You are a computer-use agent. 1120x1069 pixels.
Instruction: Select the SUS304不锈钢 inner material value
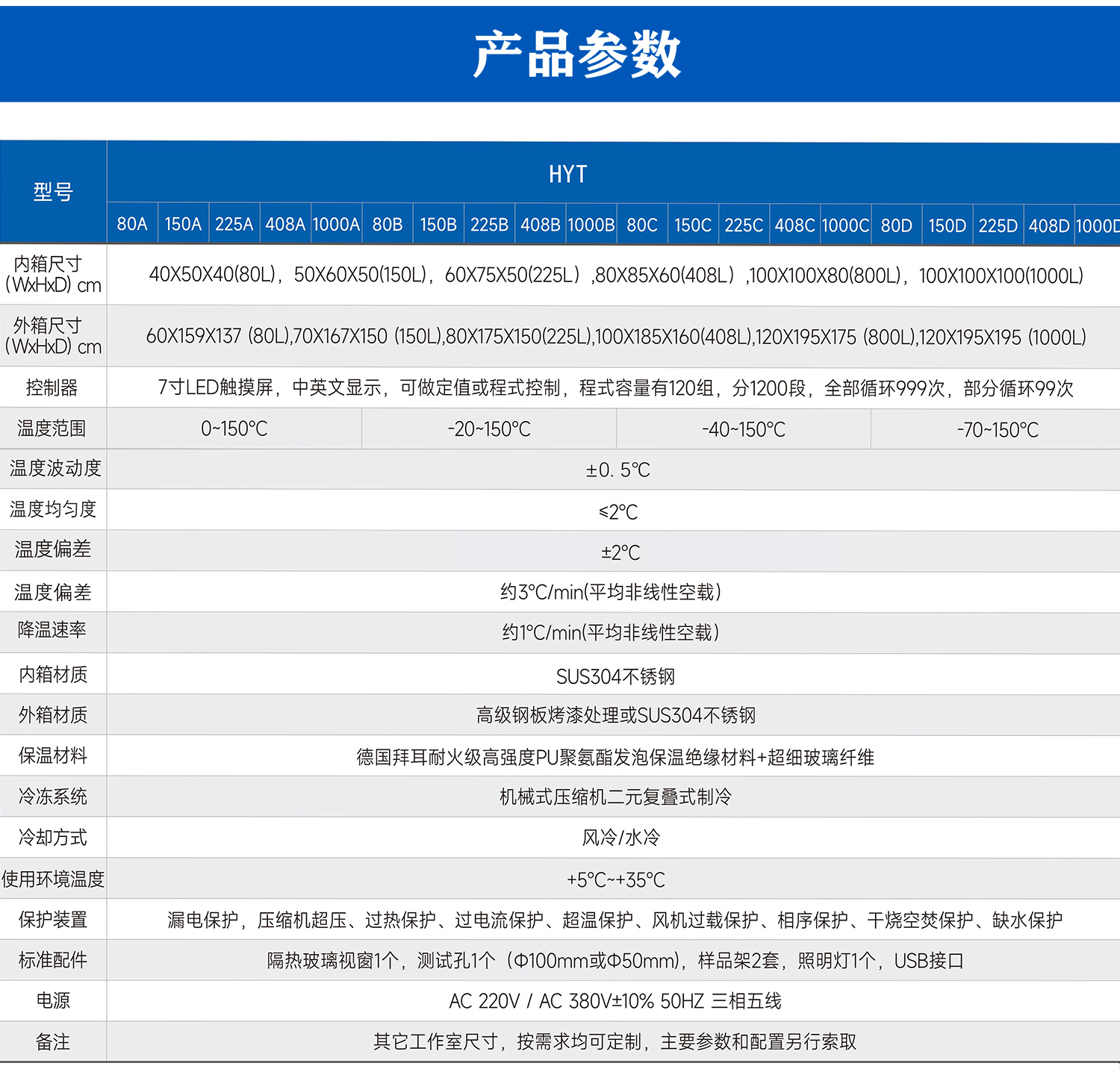(615, 676)
